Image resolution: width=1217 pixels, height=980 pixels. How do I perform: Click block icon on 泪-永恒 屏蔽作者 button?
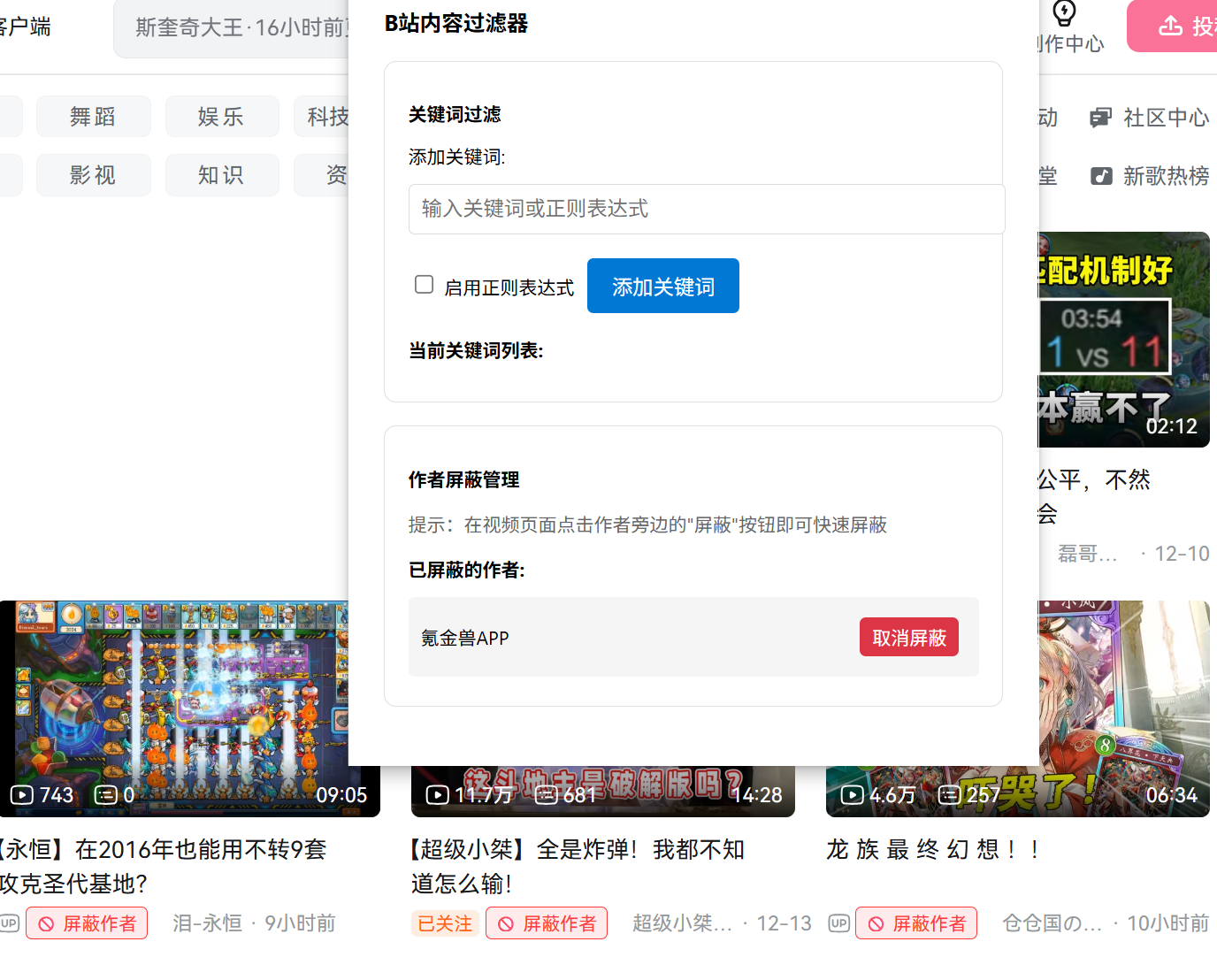[46, 924]
